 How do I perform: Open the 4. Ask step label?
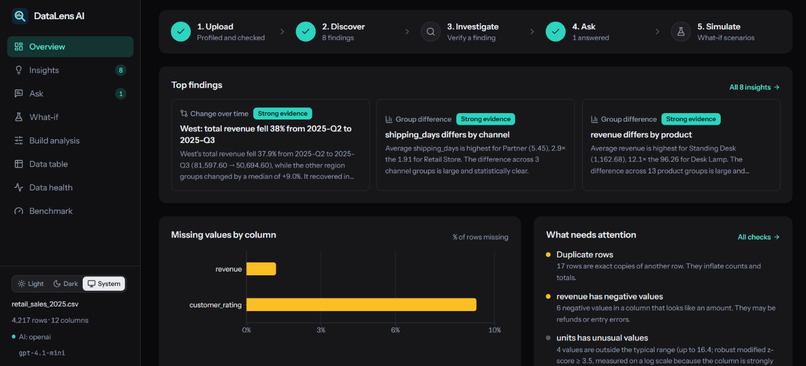coord(584,27)
